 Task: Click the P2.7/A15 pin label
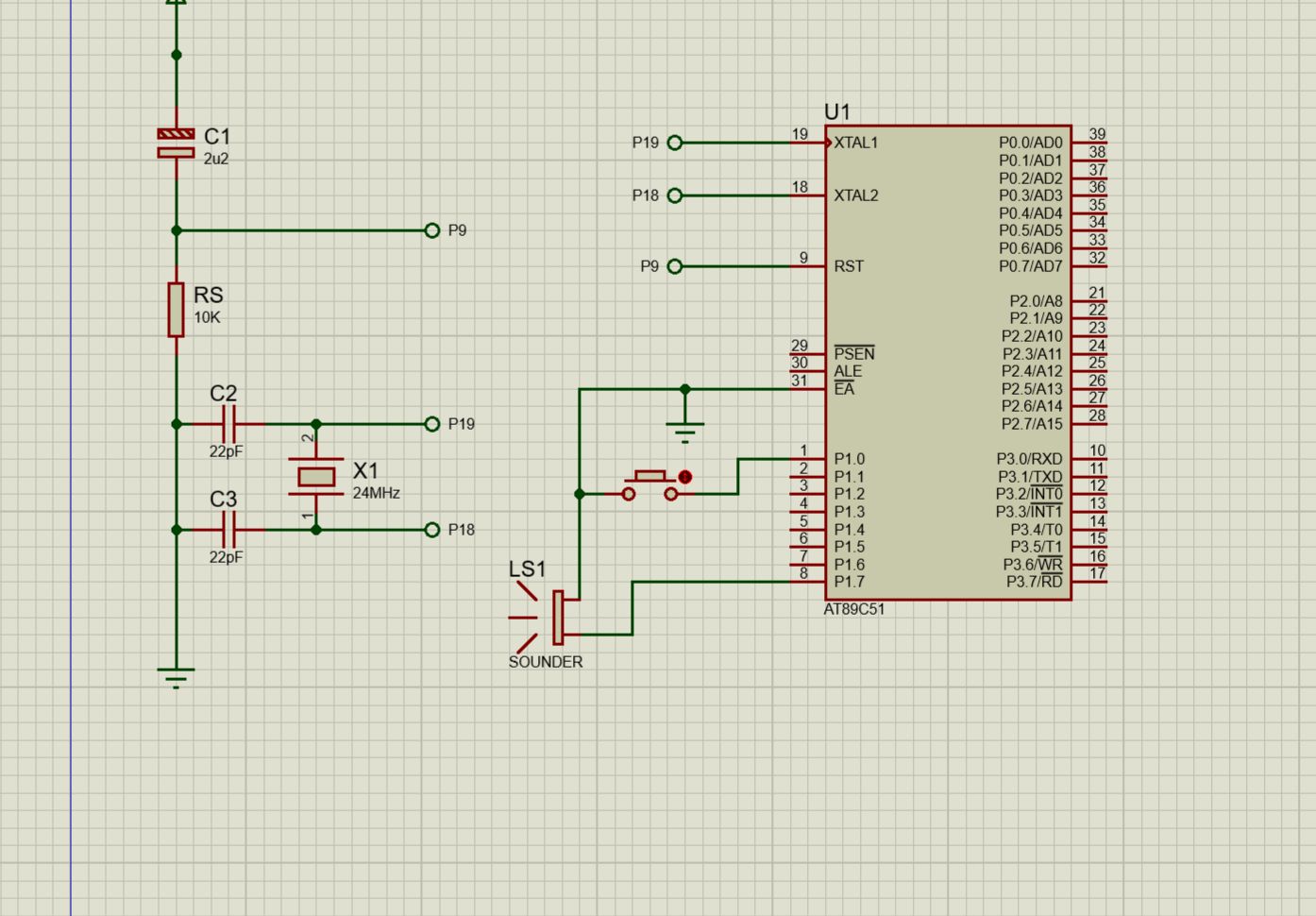point(1032,424)
